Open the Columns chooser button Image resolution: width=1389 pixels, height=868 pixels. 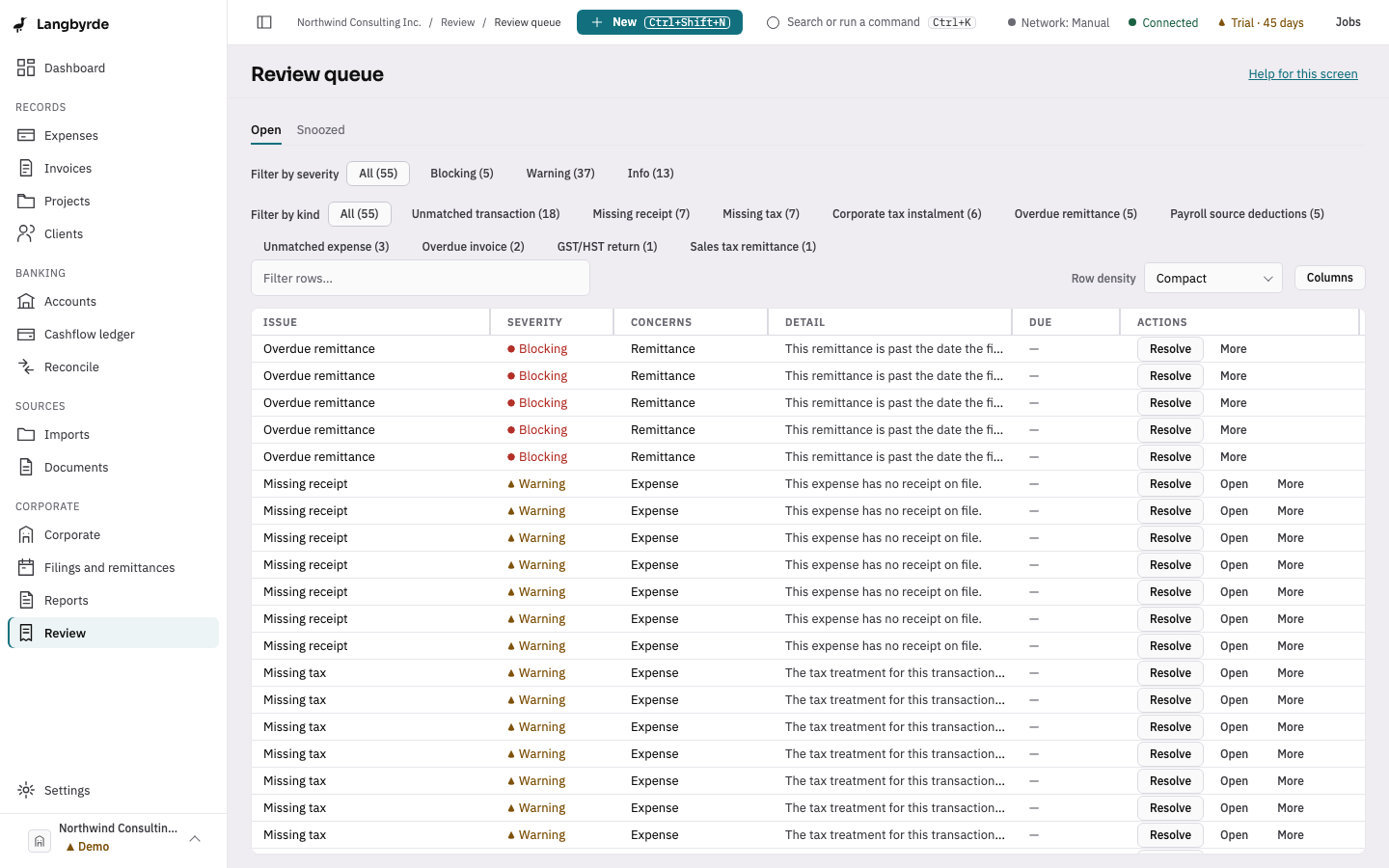(x=1329, y=278)
